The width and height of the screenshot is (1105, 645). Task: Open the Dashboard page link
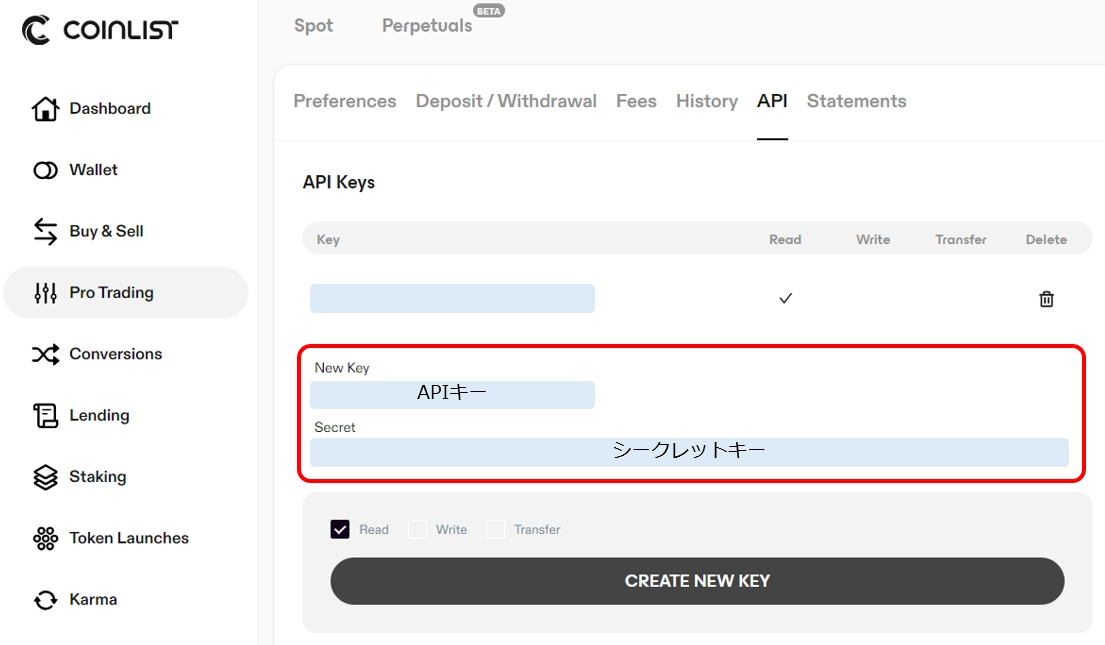coord(110,109)
